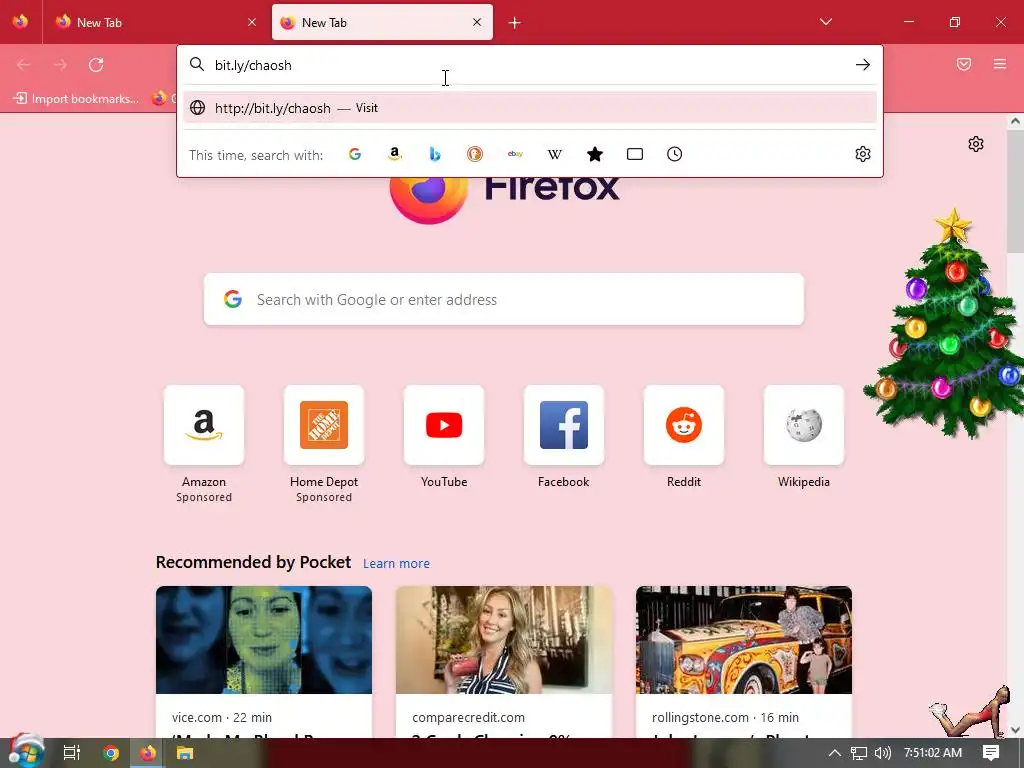Screen dimensions: 1024x768
Task: Open the vice.com Pocket story image
Action: click(x=264, y=640)
